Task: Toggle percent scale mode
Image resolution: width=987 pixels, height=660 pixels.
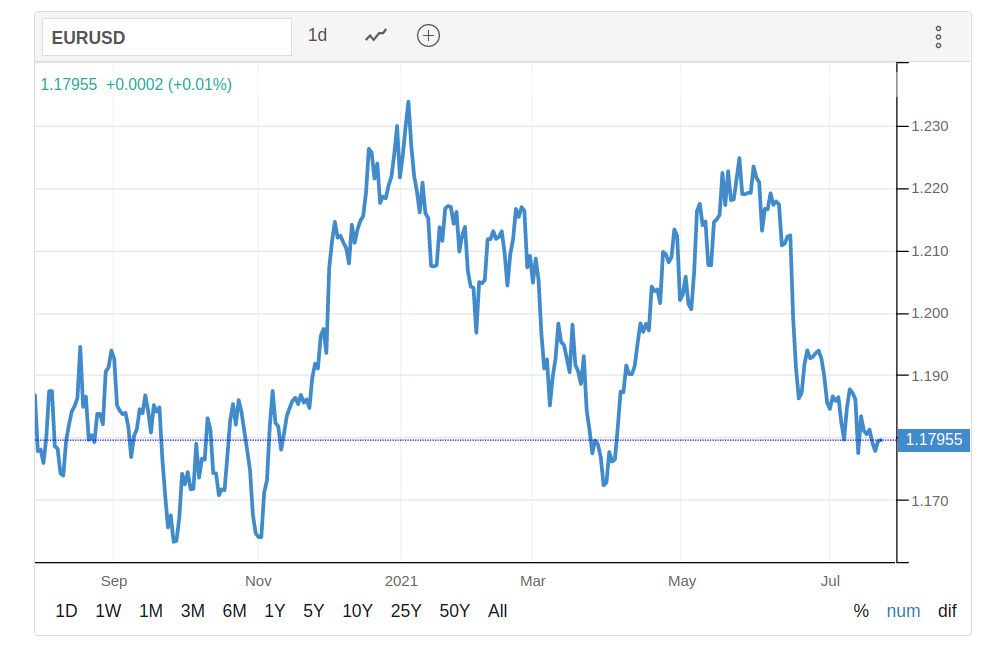Action: click(861, 611)
